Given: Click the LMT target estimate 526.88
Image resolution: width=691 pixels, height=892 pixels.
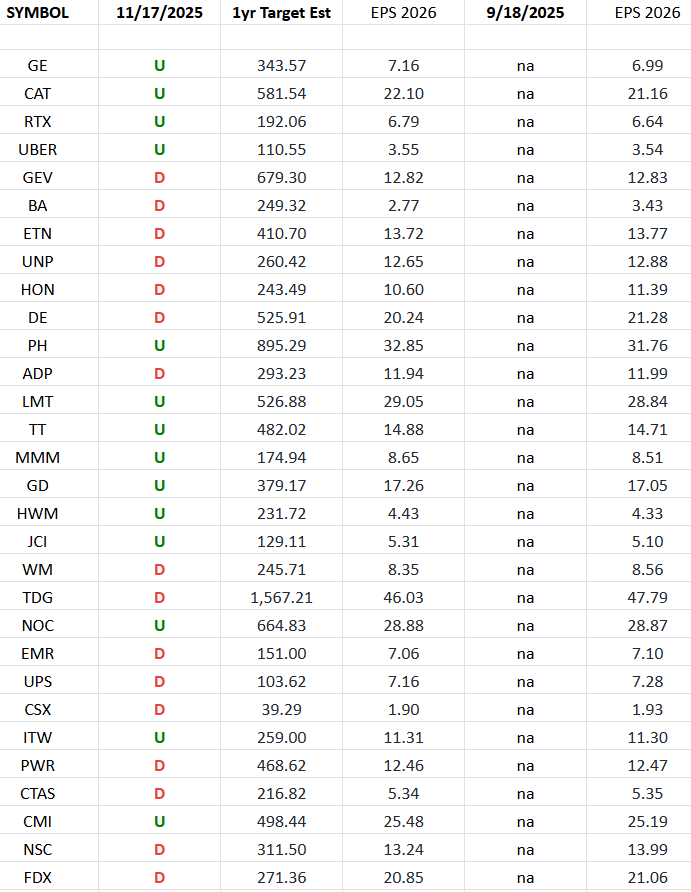Looking at the screenshot, I should point(281,401).
